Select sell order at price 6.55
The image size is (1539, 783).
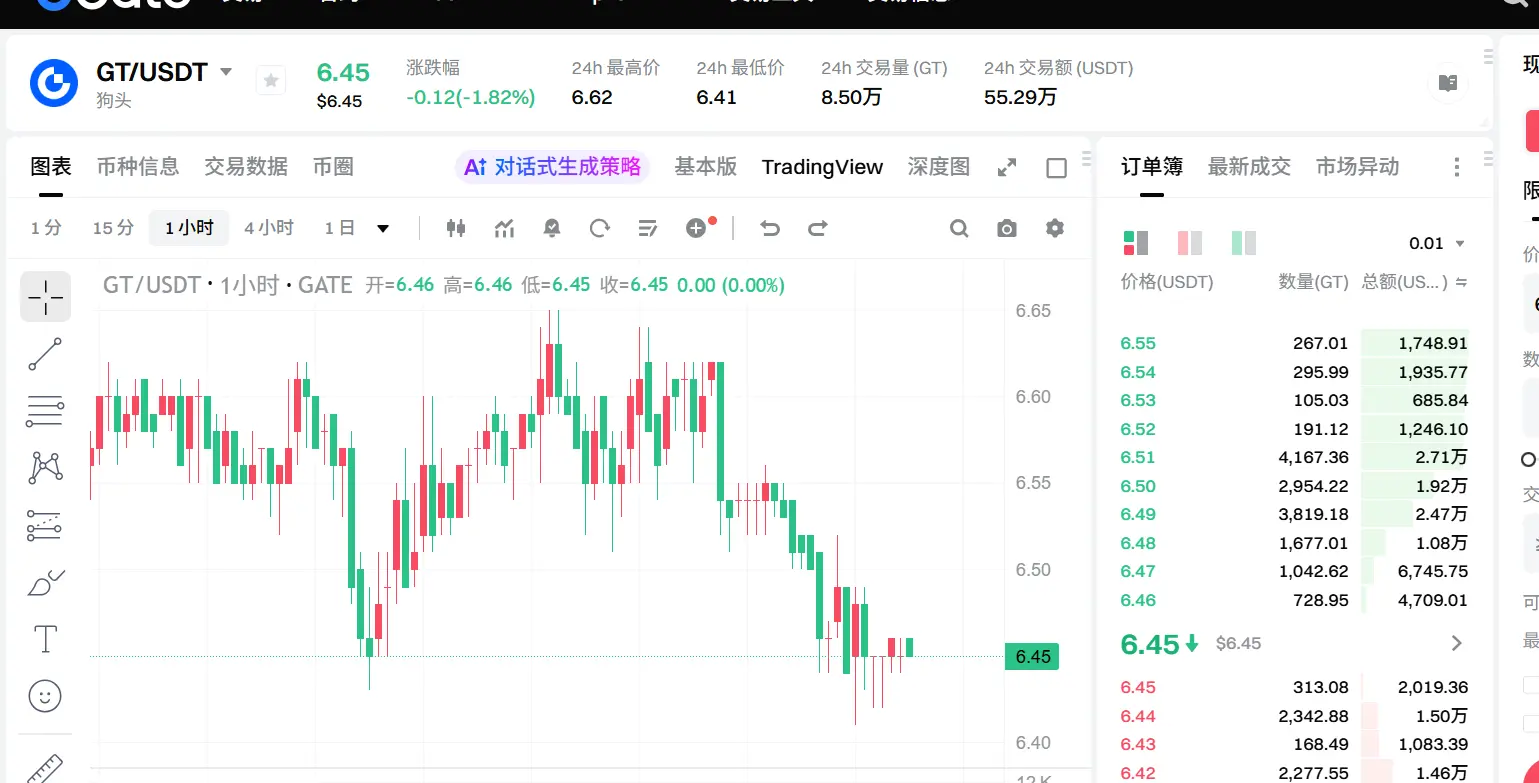click(1294, 343)
